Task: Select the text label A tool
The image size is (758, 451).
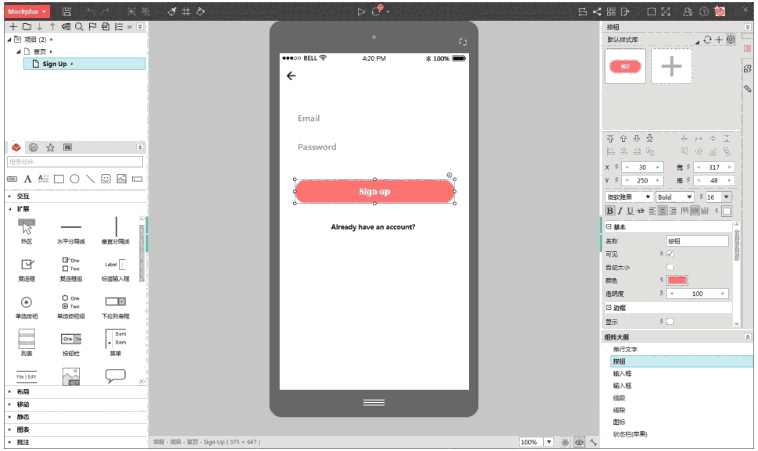Action: [28, 179]
